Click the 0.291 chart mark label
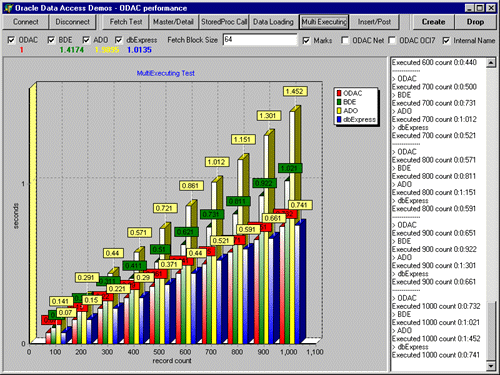 [x=87, y=277]
